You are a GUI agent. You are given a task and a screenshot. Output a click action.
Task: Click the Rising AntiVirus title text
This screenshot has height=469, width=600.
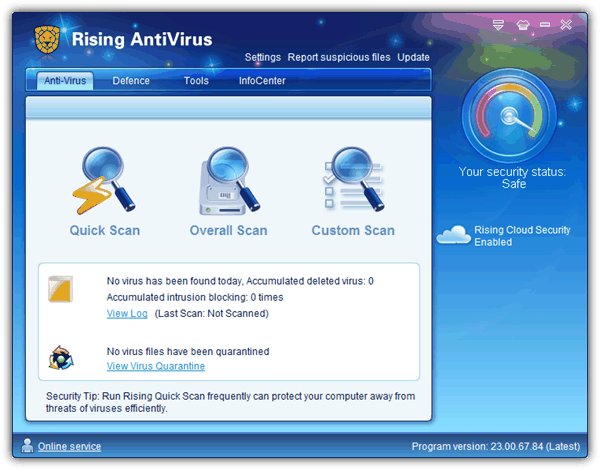click(142, 39)
